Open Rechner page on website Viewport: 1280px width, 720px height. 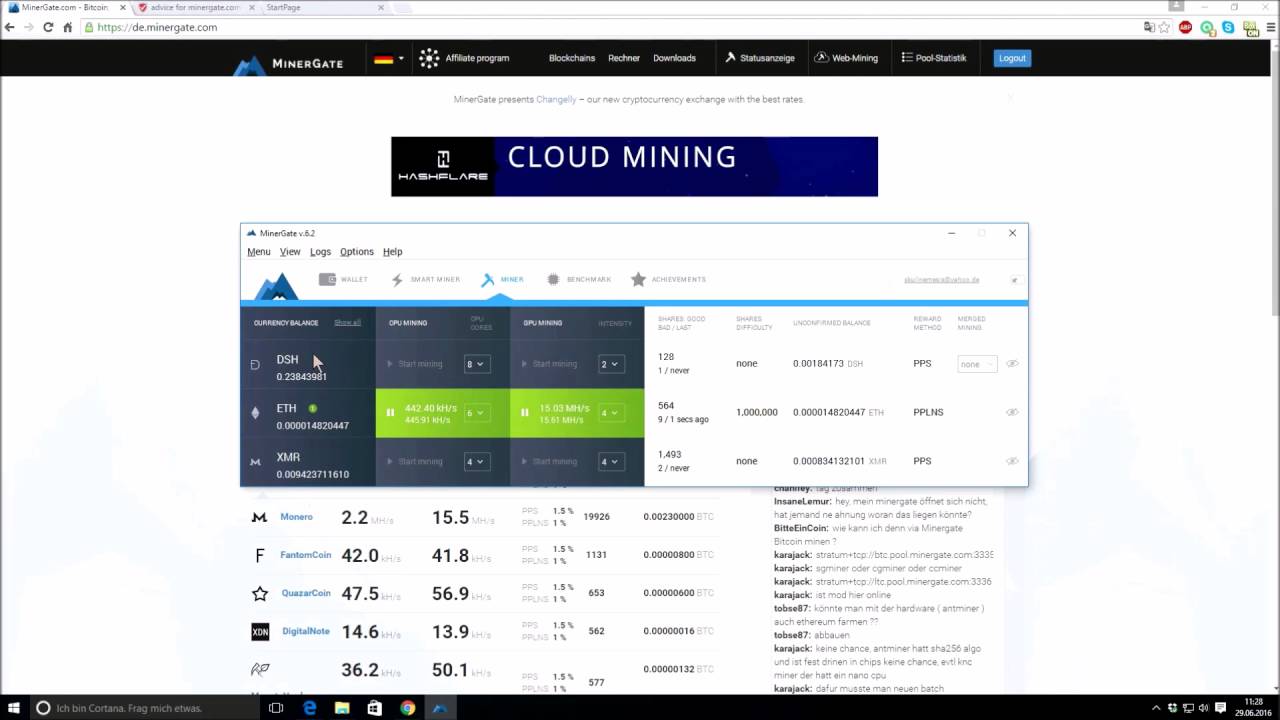coord(624,58)
